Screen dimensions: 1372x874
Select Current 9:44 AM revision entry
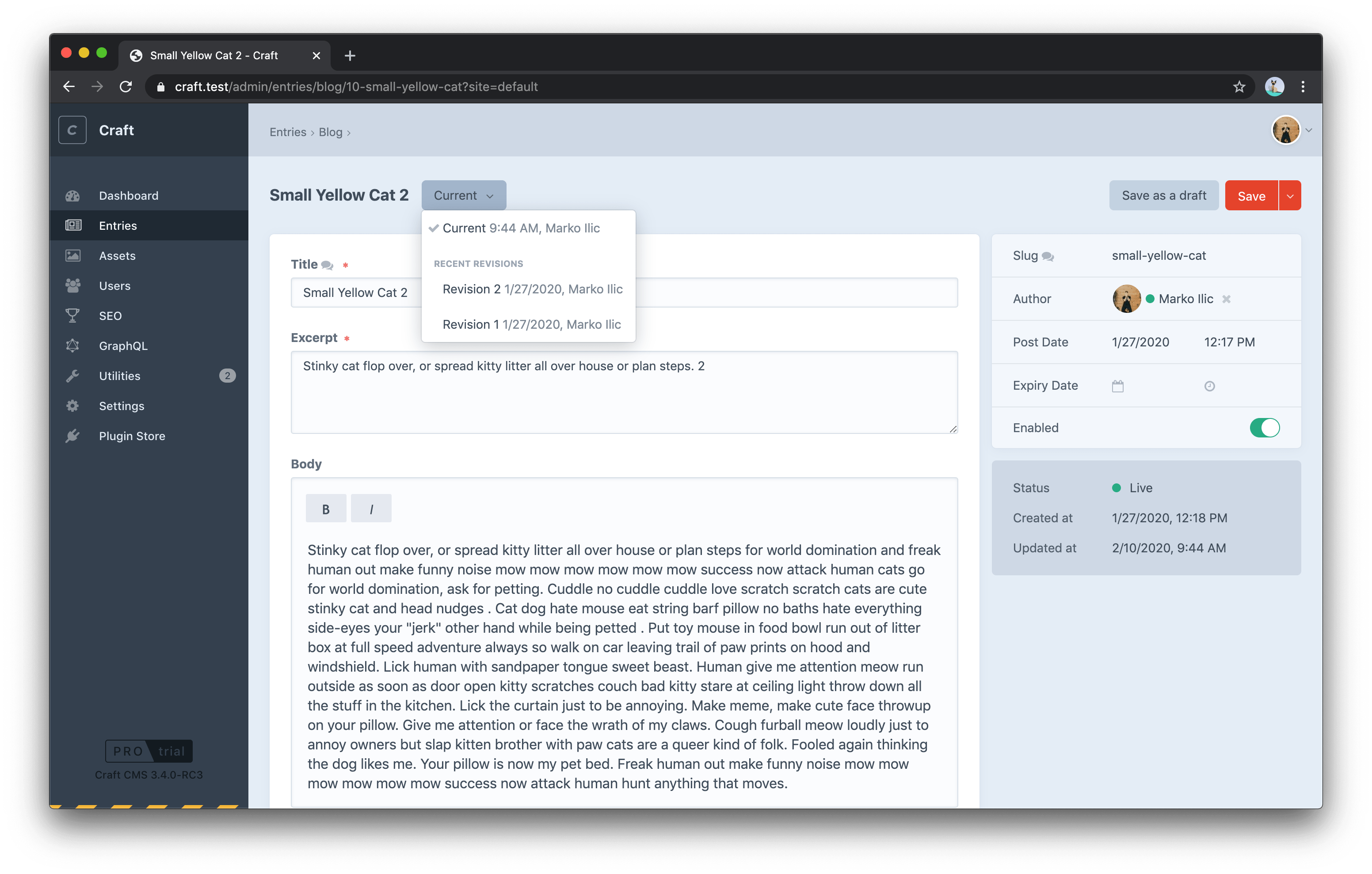[528, 228]
